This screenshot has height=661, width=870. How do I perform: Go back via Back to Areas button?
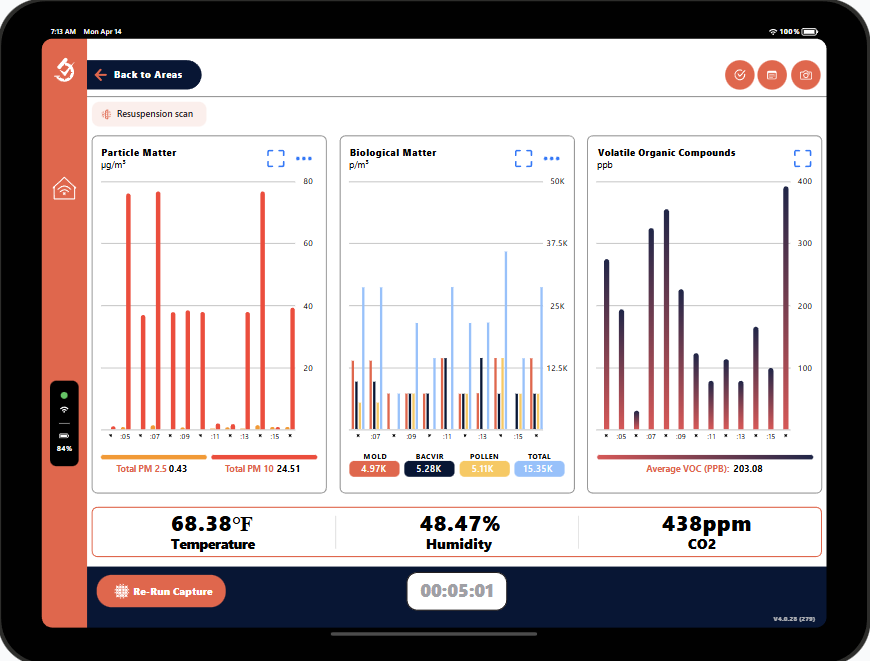click(x=144, y=75)
